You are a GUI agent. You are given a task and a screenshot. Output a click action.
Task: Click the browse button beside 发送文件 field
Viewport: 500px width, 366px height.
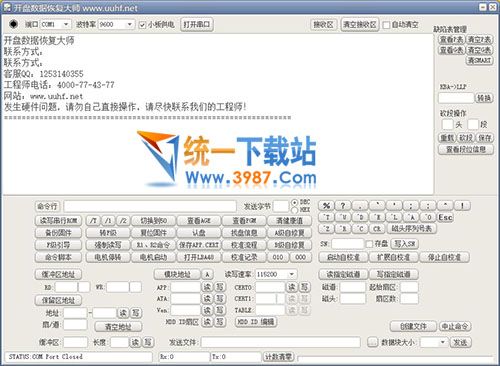click(x=373, y=342)
